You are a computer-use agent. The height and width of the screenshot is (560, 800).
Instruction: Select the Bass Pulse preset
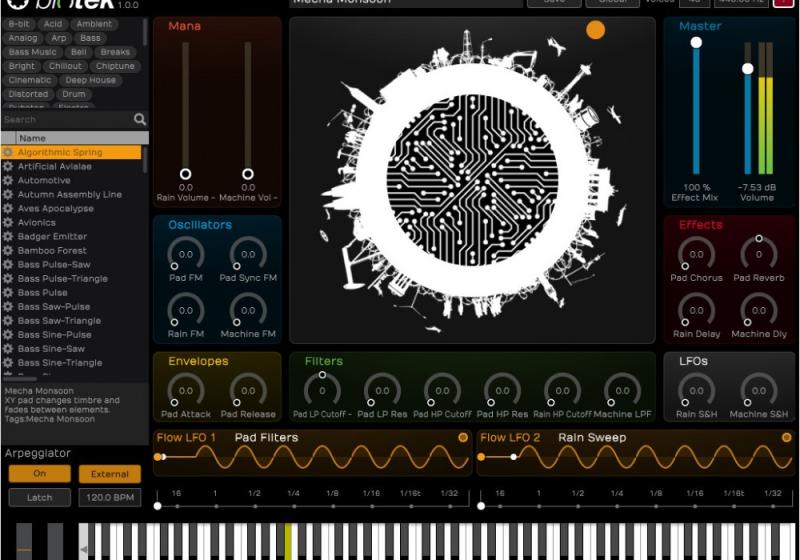coord(71,292)
